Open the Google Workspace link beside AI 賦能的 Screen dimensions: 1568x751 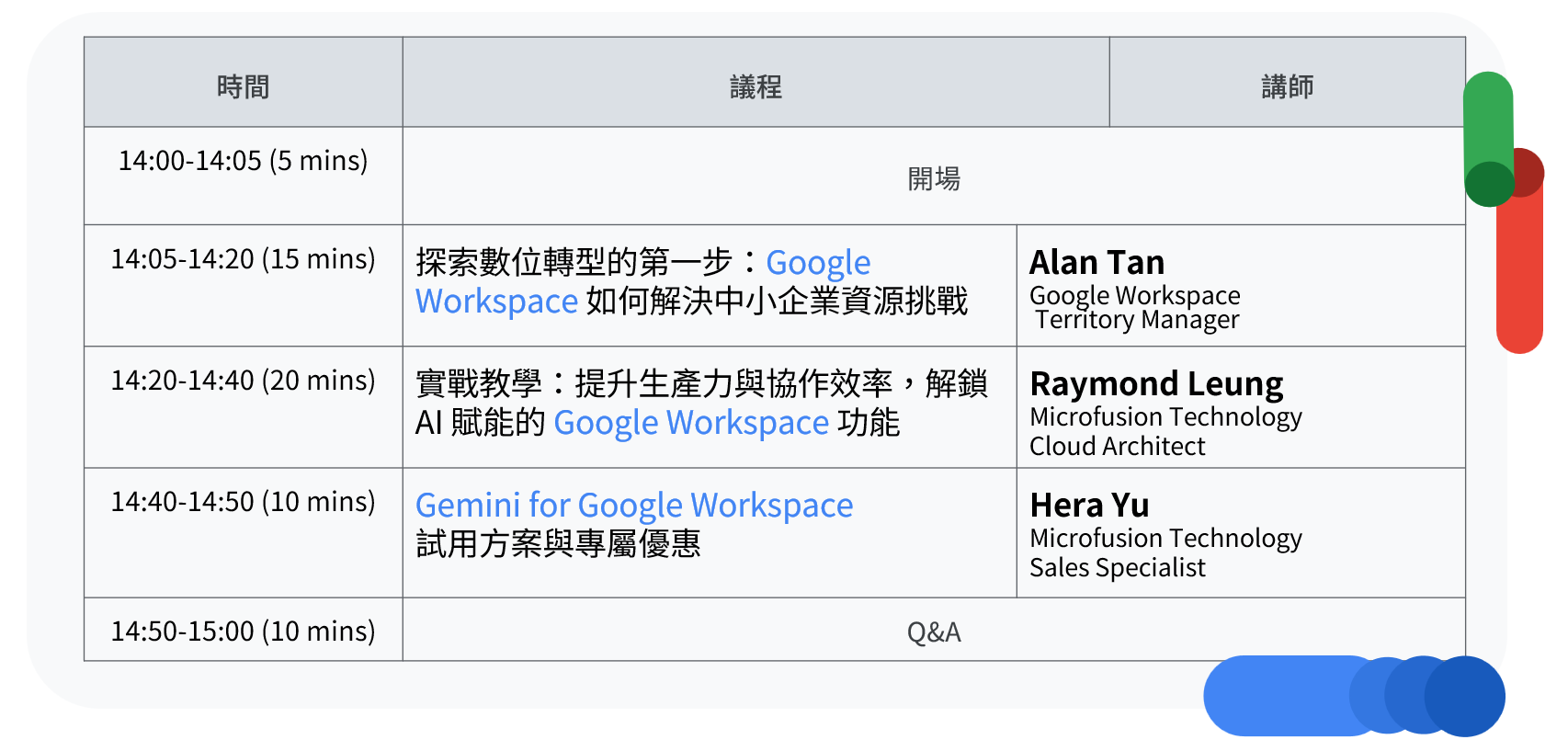tap(691, 423)
